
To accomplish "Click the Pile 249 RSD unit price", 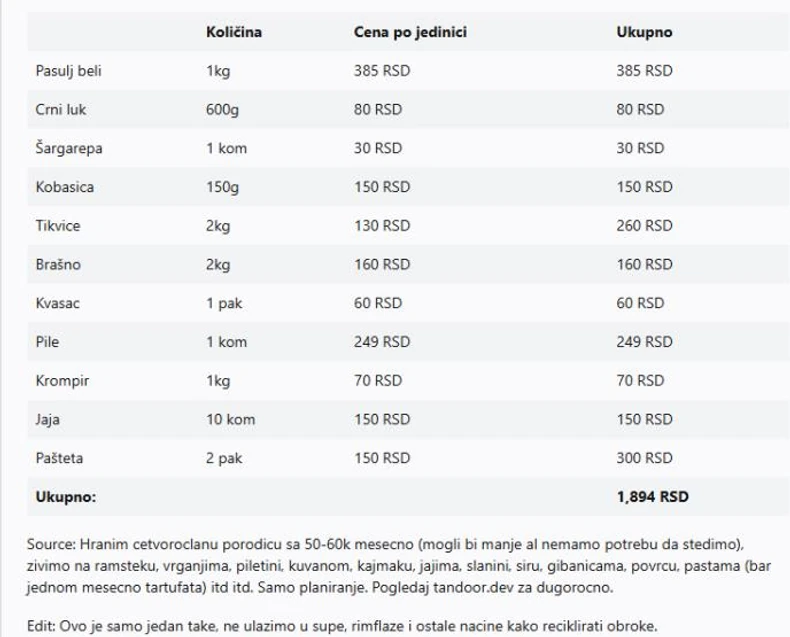I will [x=382, y=342].
